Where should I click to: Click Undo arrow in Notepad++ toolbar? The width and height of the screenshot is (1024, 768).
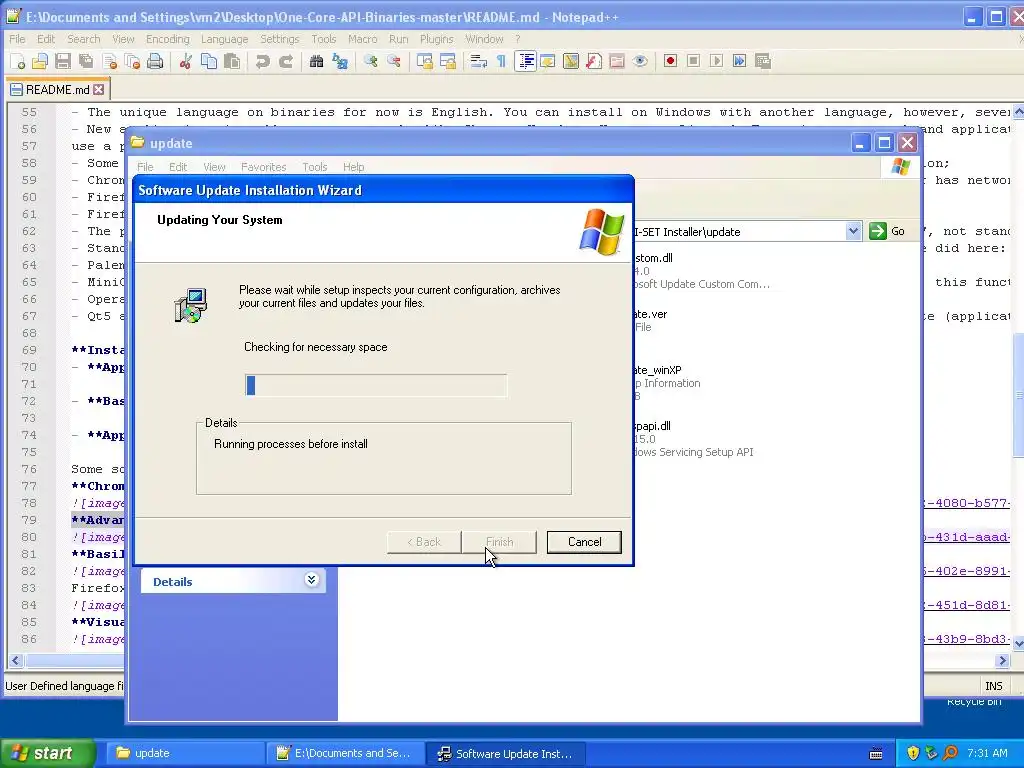click(263, 61)
